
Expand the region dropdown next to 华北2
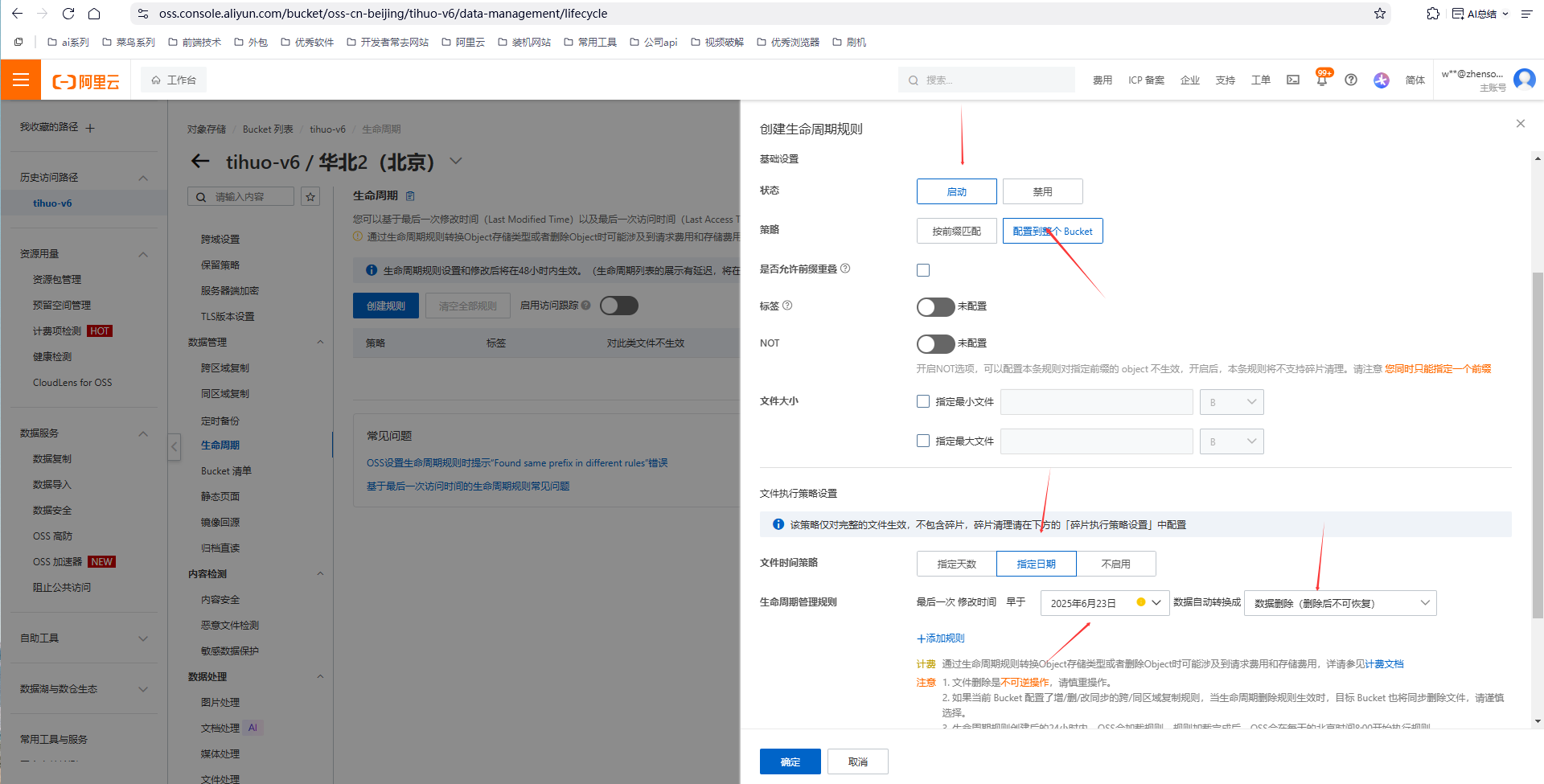tap(456, 161)
